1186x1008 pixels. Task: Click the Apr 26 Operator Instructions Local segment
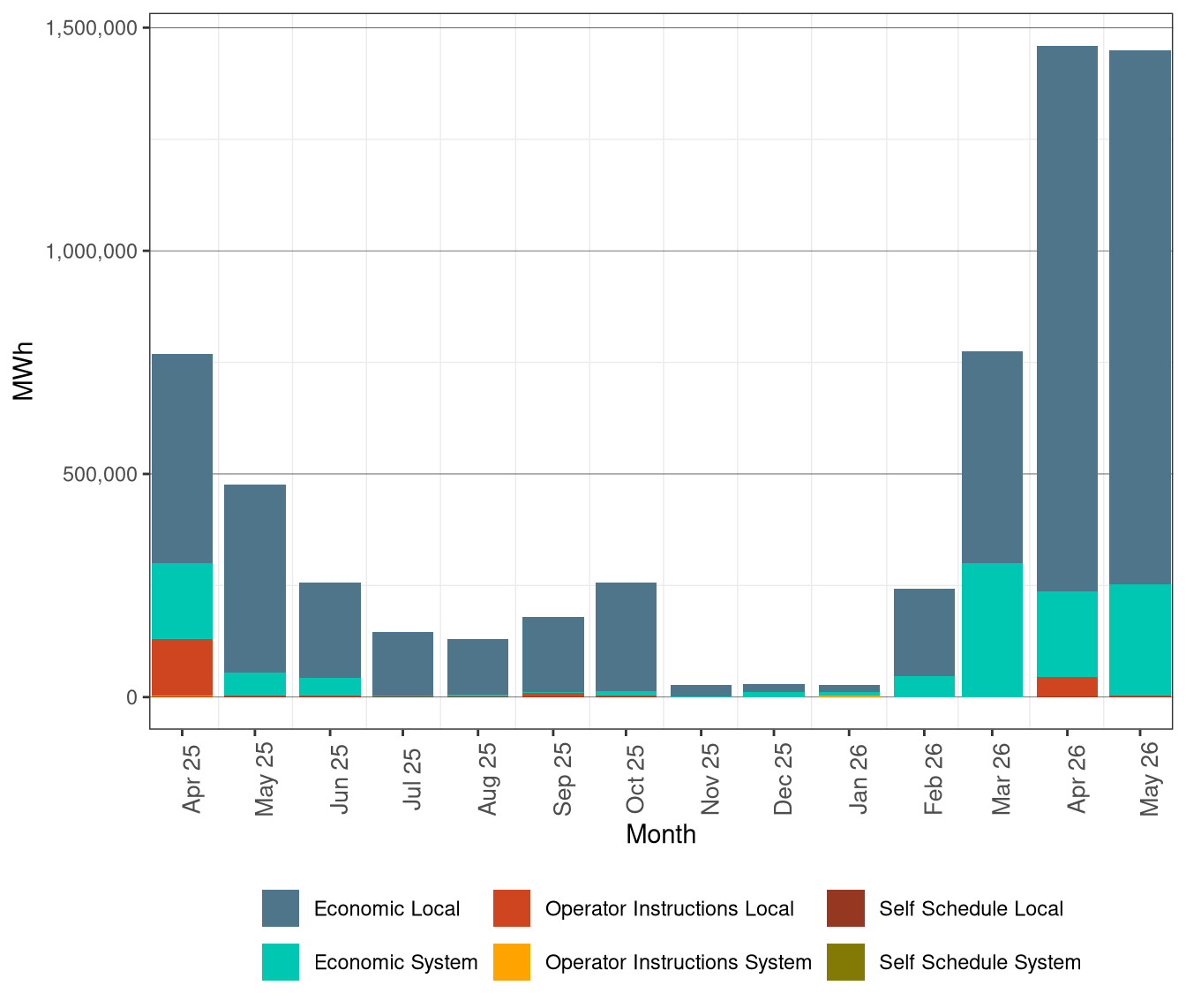[x=1068, y=687]
